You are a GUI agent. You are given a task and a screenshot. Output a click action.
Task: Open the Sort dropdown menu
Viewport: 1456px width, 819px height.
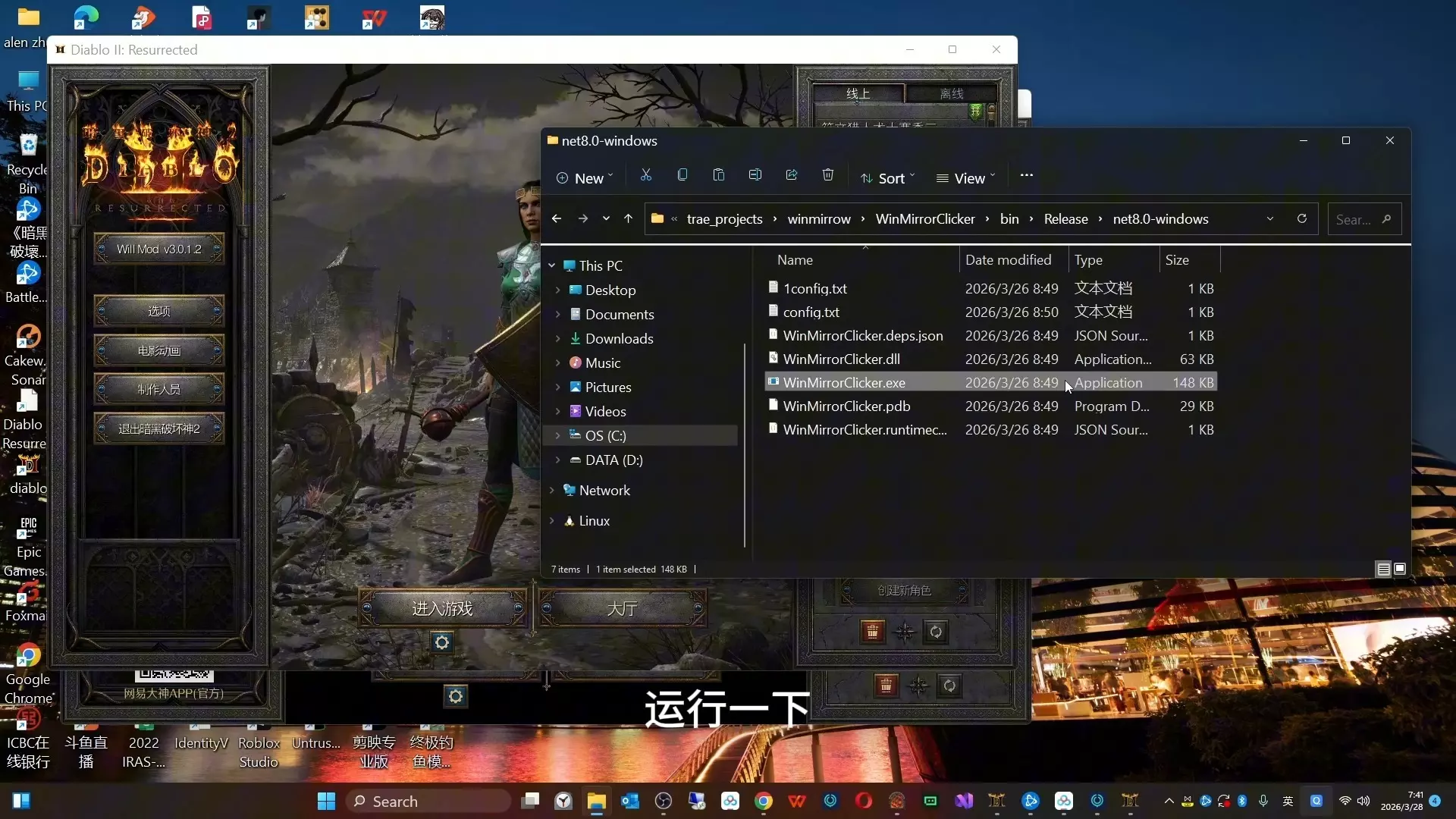tap(888, 178)
